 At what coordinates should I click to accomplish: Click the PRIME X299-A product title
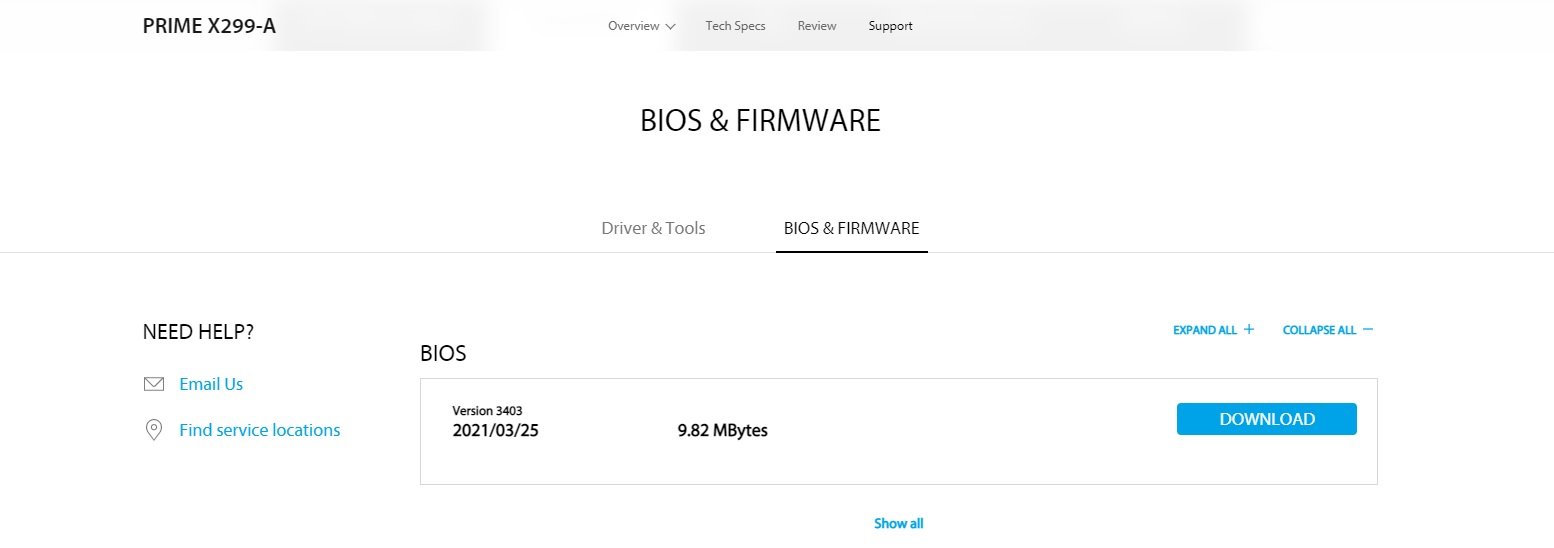(209, 26)
